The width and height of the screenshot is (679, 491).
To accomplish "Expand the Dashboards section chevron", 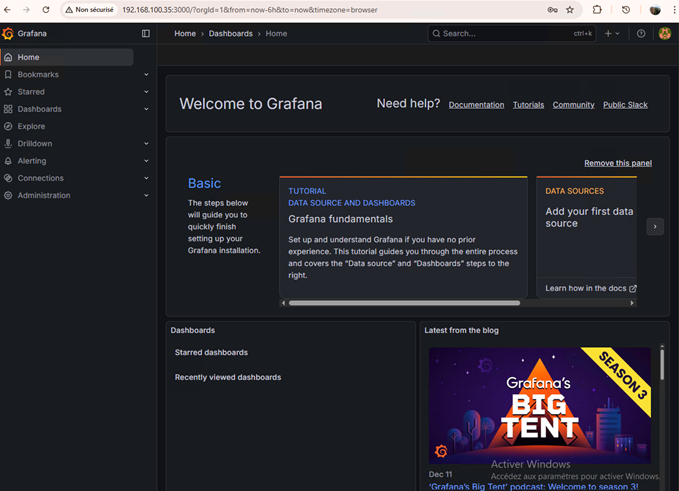I will coord(146,109).
